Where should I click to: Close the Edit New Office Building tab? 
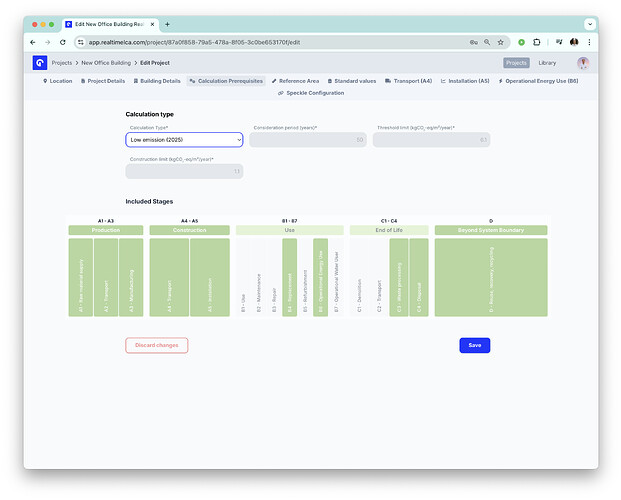pyautogui.click(x=152, y=25)
